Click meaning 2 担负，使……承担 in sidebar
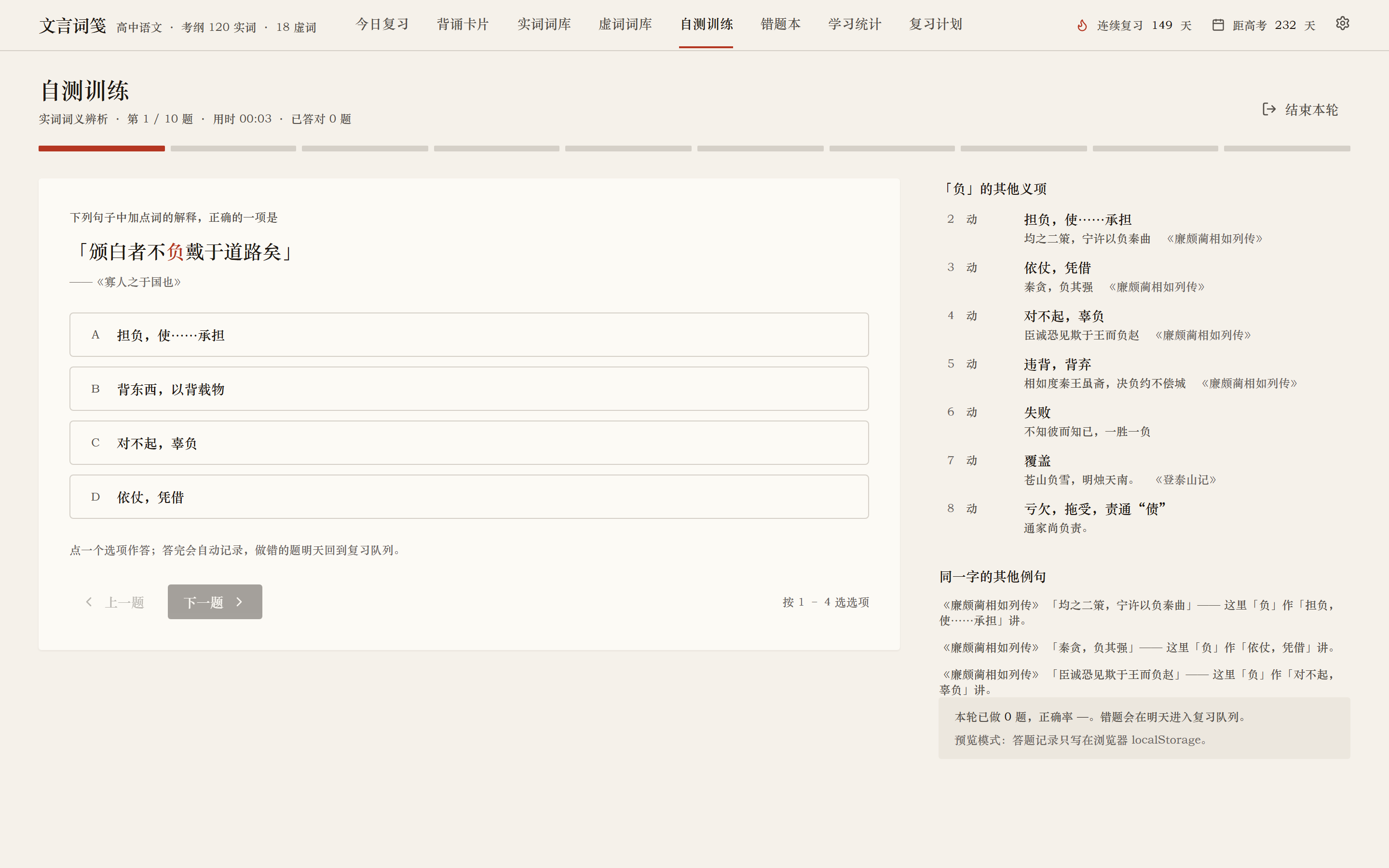The height and width of the screenshot is (868, 1389). pyautogui.click(x=1077, y=219)
